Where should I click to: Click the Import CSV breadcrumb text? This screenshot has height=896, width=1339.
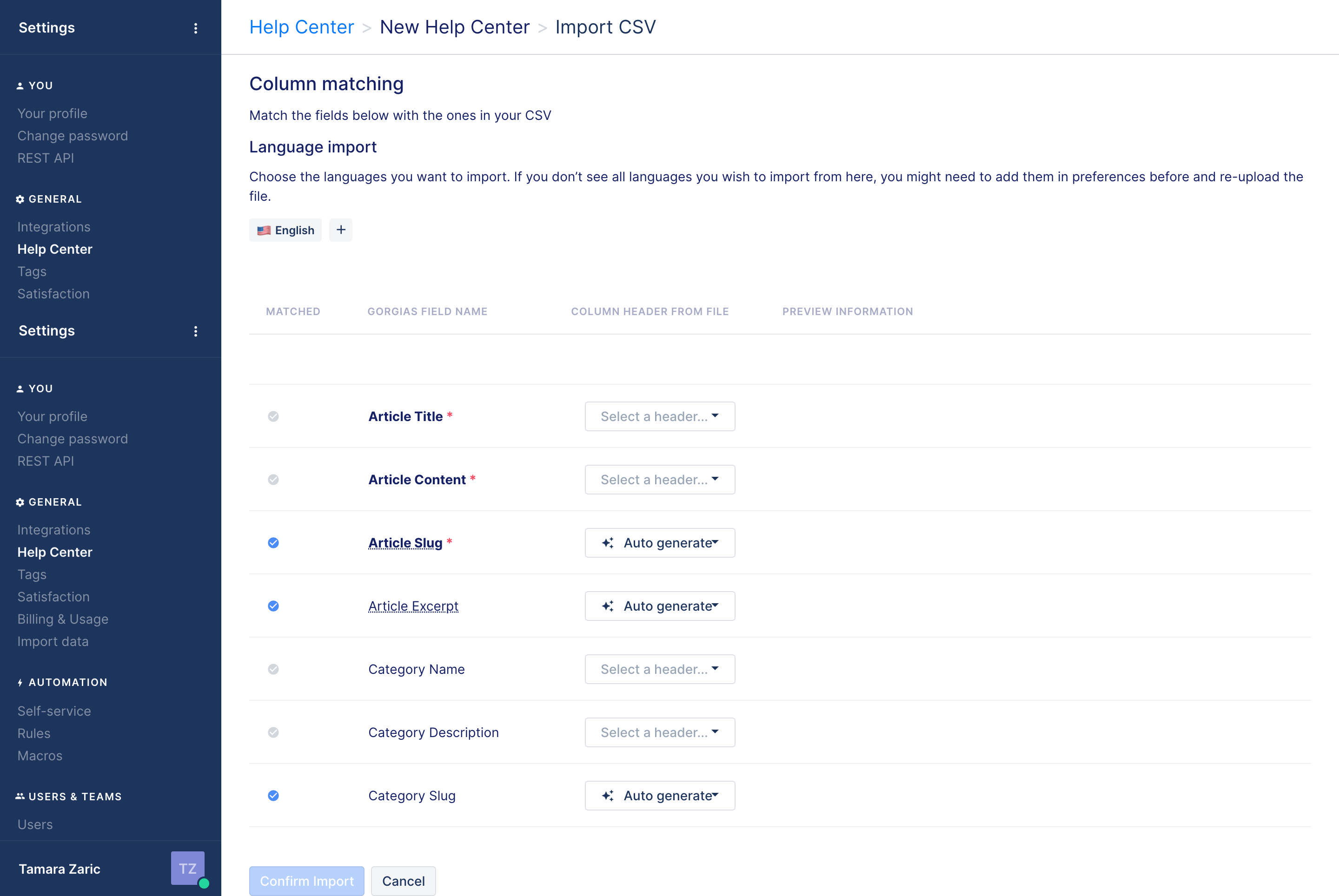click(x=605, y=27)
